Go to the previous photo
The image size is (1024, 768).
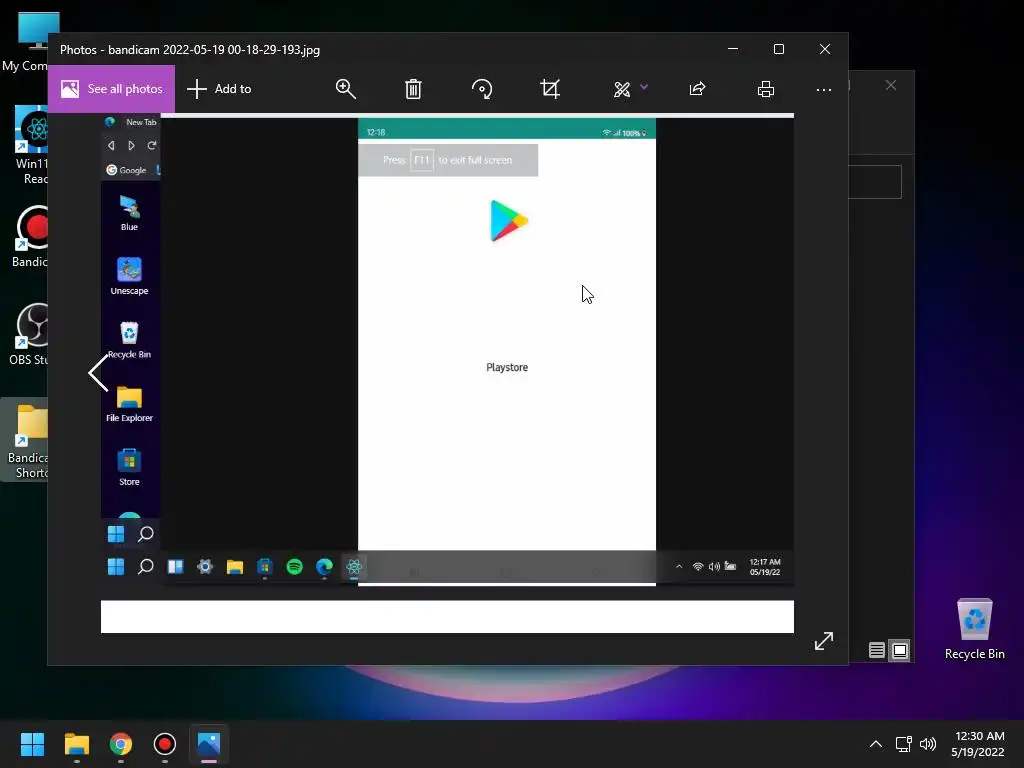(99, 373)
